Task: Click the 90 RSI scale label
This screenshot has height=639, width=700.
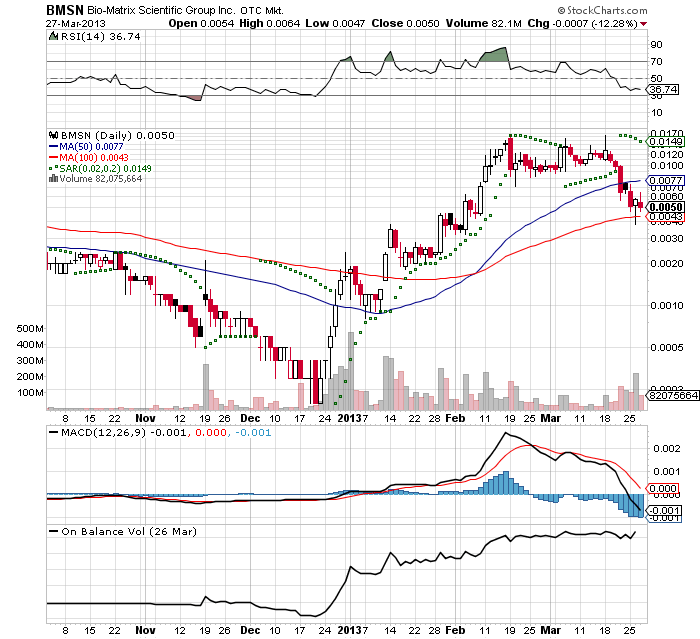Action: (657, 45)
